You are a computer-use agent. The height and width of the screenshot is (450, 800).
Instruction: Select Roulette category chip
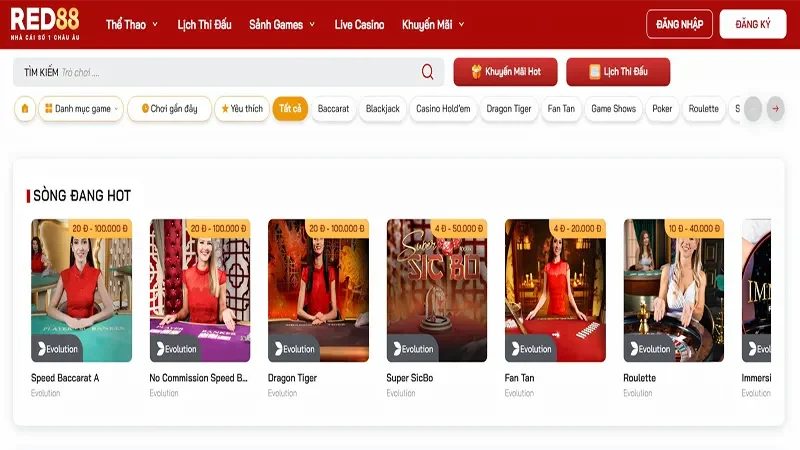(704, 109)
